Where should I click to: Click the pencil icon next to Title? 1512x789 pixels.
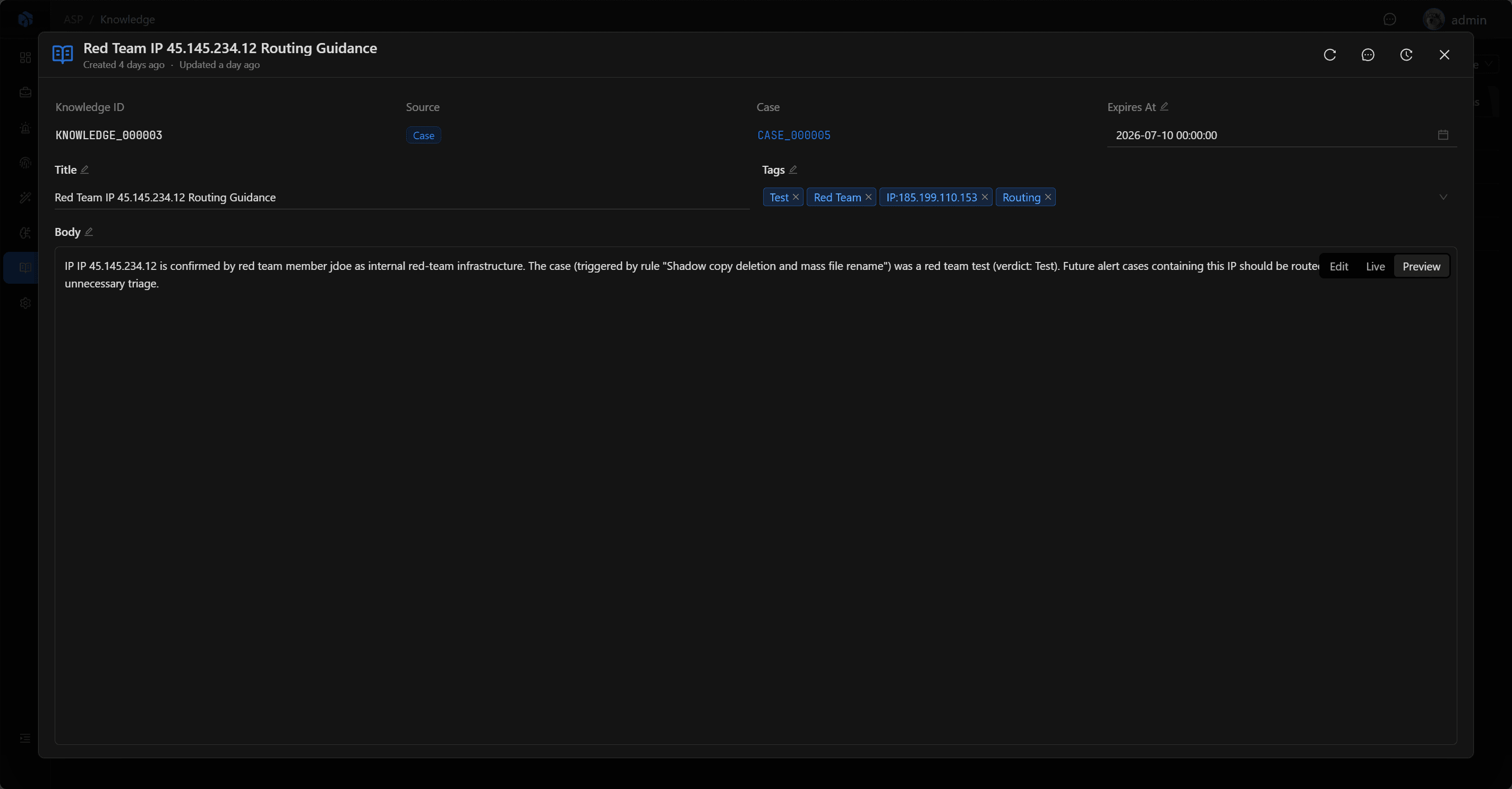(x=84, y=169)
